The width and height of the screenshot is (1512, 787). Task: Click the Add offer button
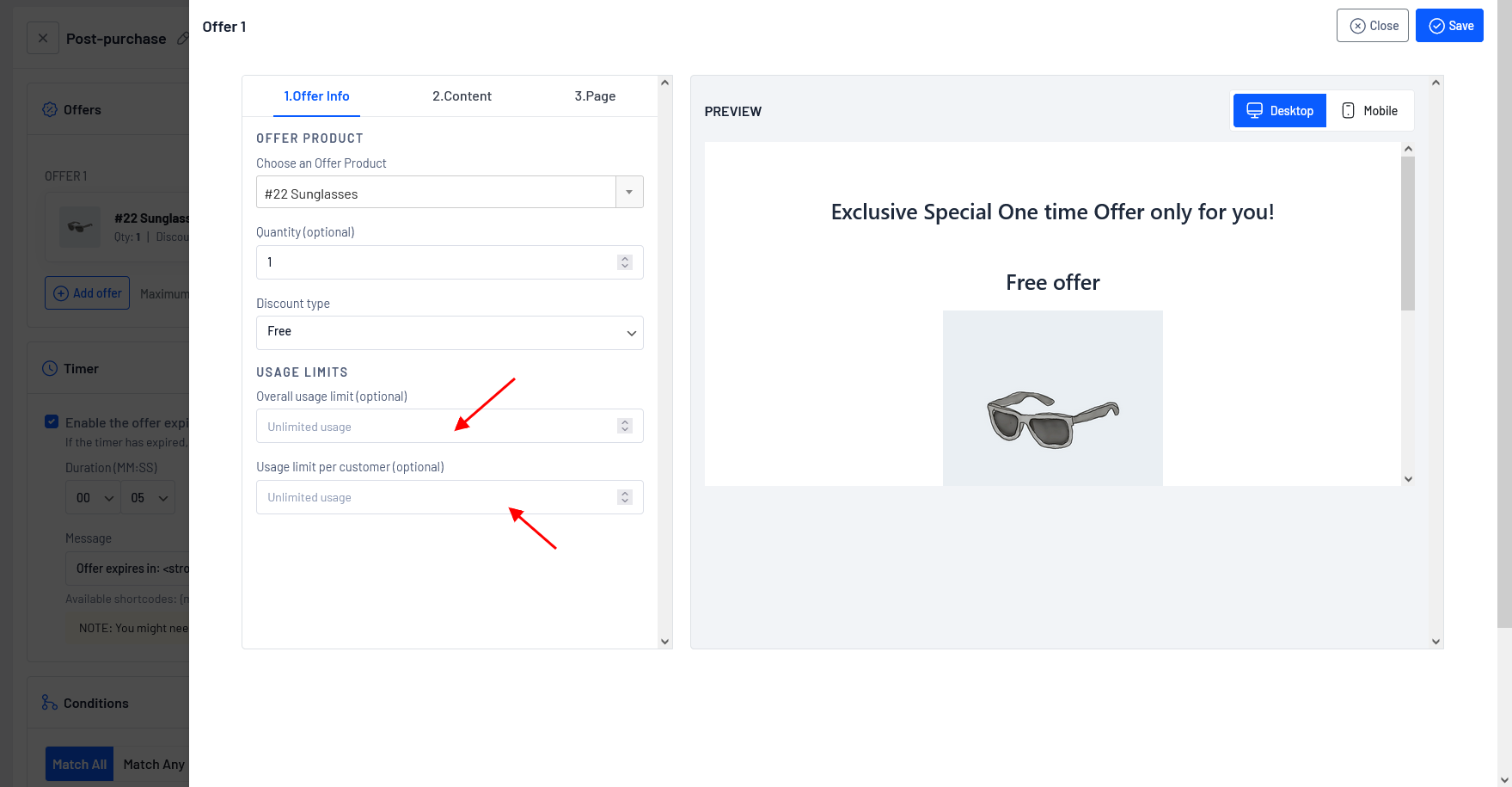coord(87,293)
